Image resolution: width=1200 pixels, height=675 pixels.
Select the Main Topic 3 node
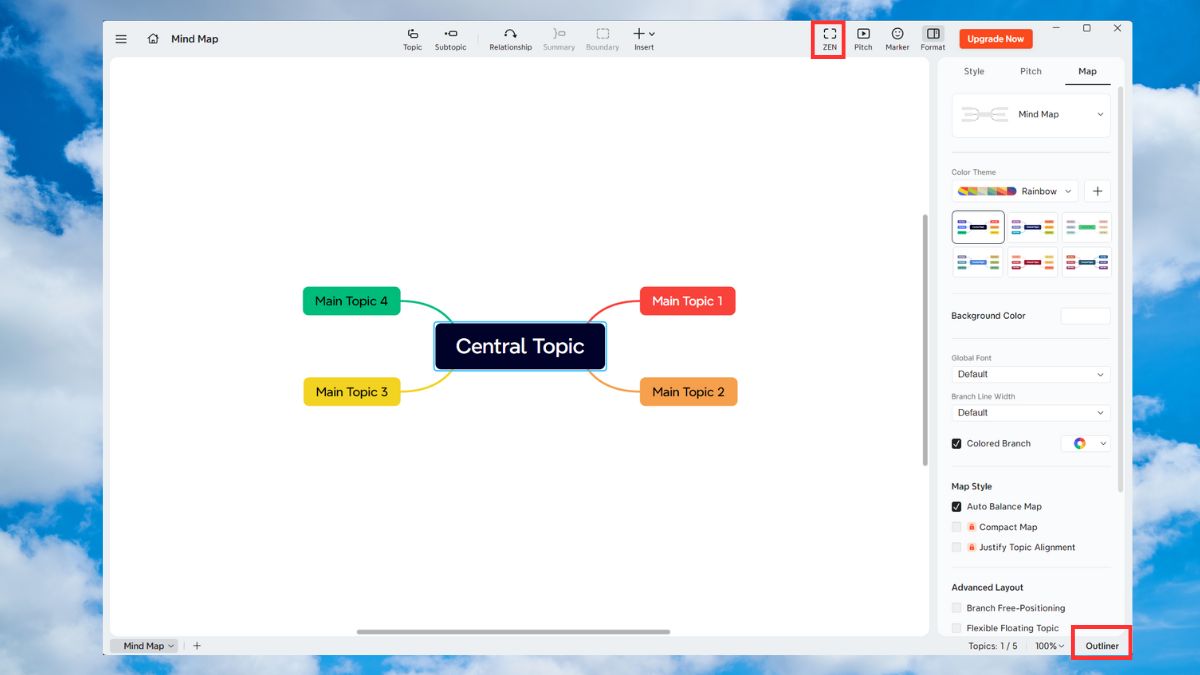[x=352, y=392]
